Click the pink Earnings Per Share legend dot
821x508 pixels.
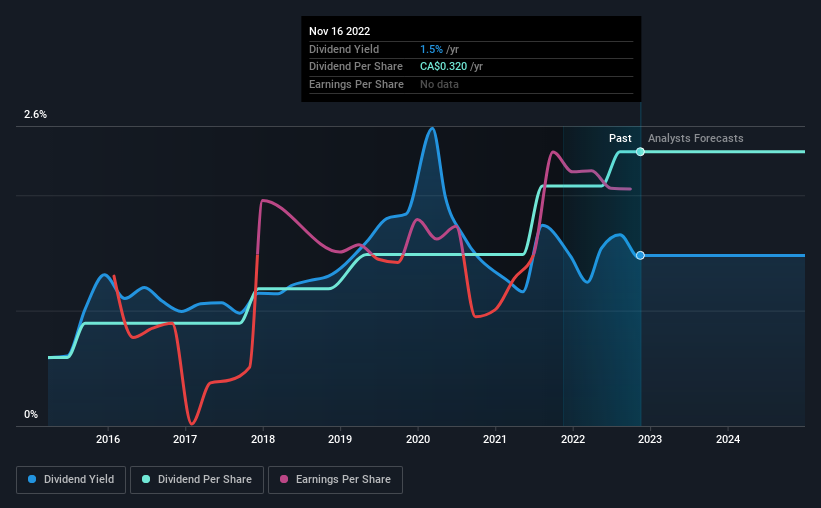pyautogui.click(x=284, y=479)
